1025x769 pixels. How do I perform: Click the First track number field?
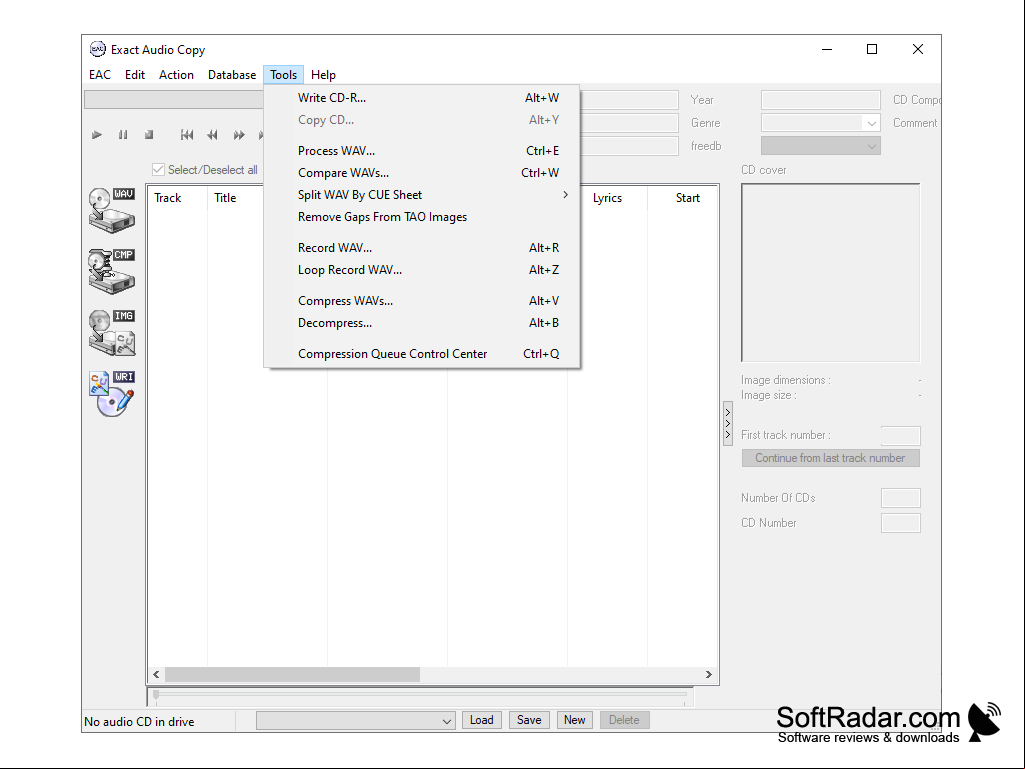pyautogui.click(x=900, y=436)
